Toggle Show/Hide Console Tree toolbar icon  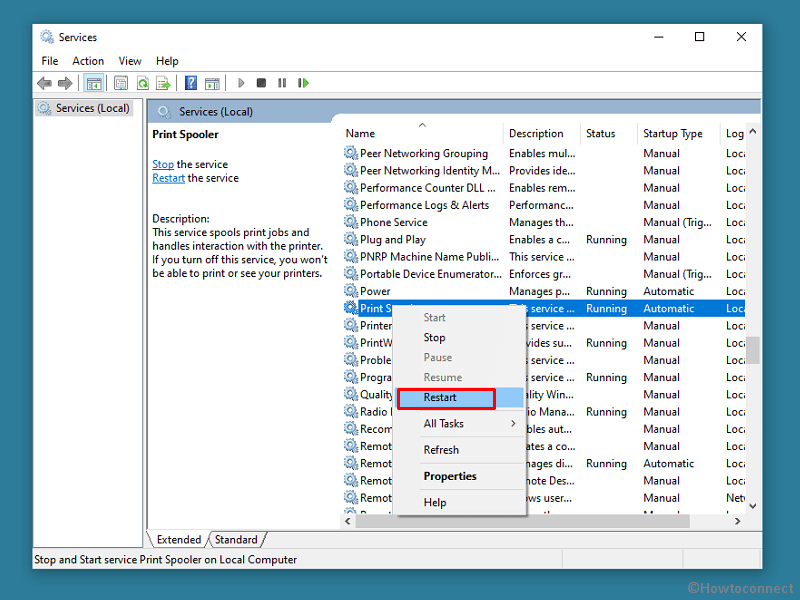click(93, 83)
